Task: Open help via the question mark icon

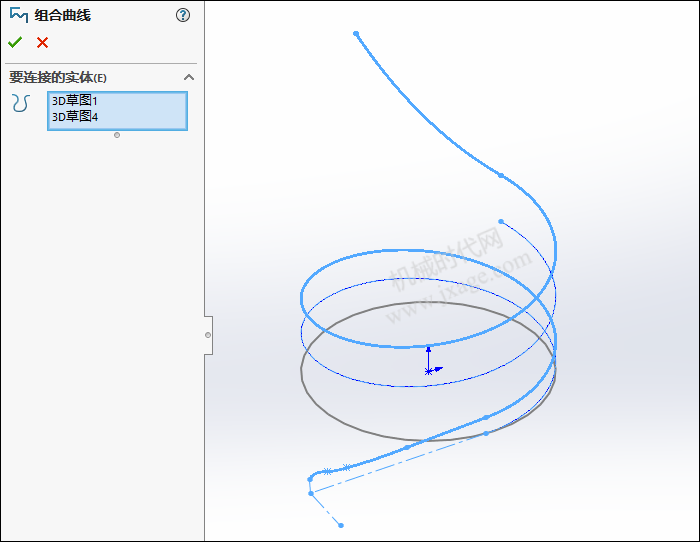Action: click(182, 15)
